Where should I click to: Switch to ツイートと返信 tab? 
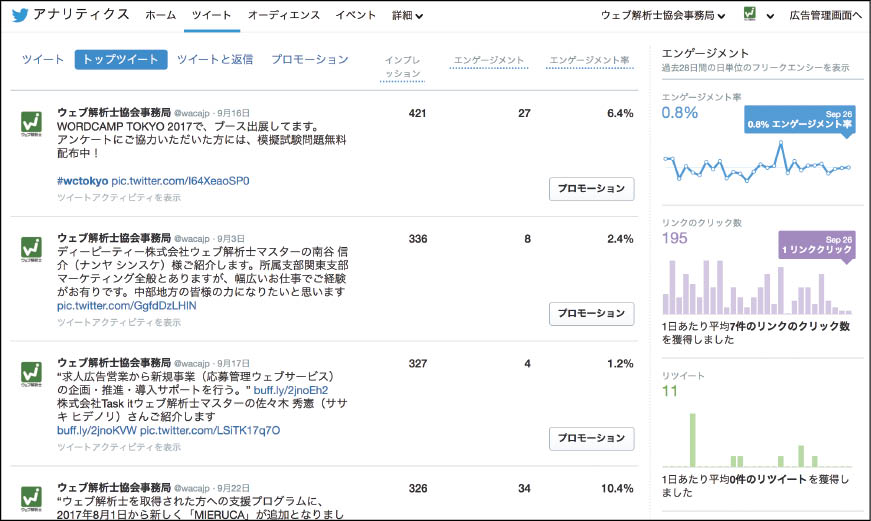tap(215, 59)
